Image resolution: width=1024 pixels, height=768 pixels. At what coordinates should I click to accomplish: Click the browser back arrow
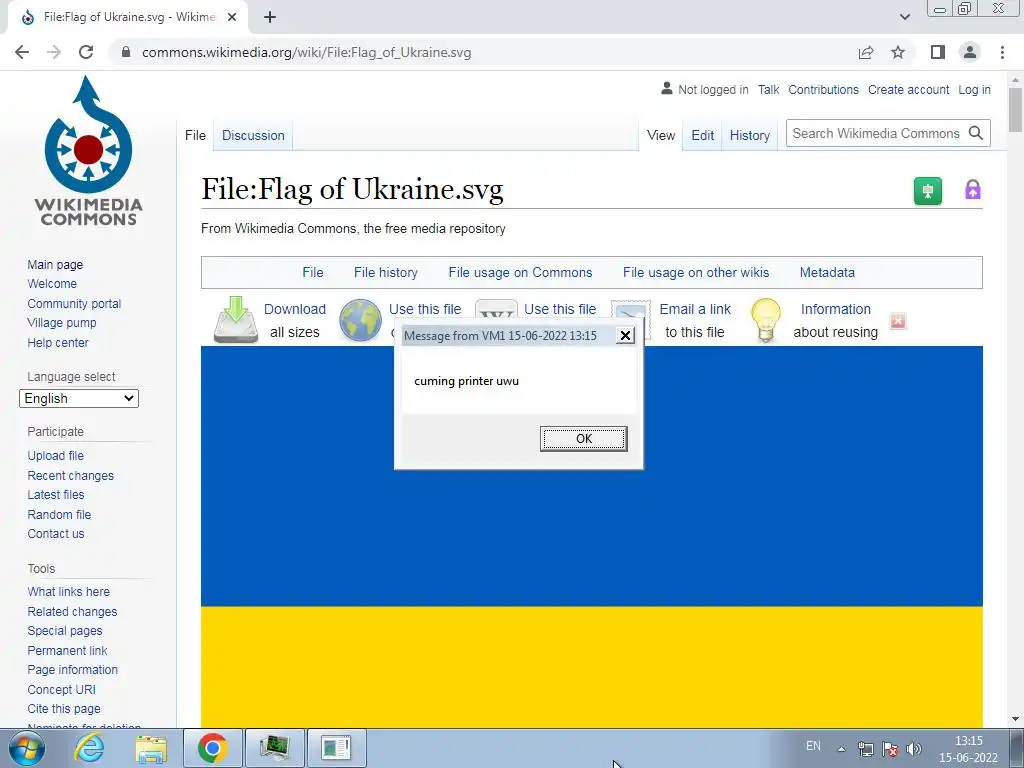[22, 52]
